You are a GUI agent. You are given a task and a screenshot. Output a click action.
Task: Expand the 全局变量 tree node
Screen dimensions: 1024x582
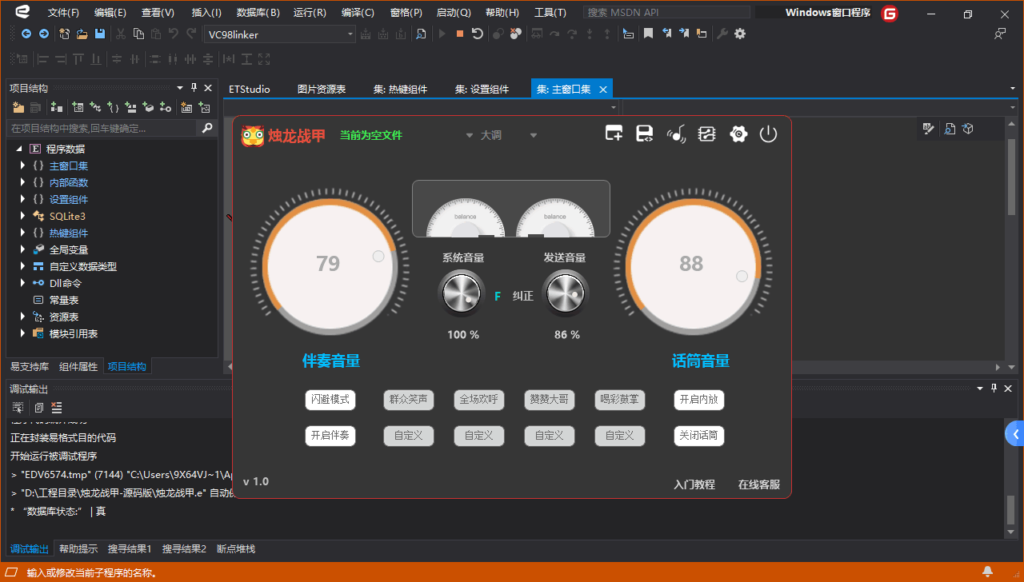(x=23, y=250)
